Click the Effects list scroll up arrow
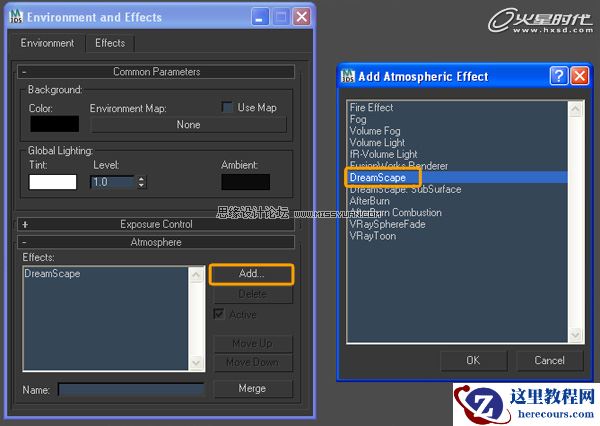Viewport: 600px width, 426px height. click(196, 275)
